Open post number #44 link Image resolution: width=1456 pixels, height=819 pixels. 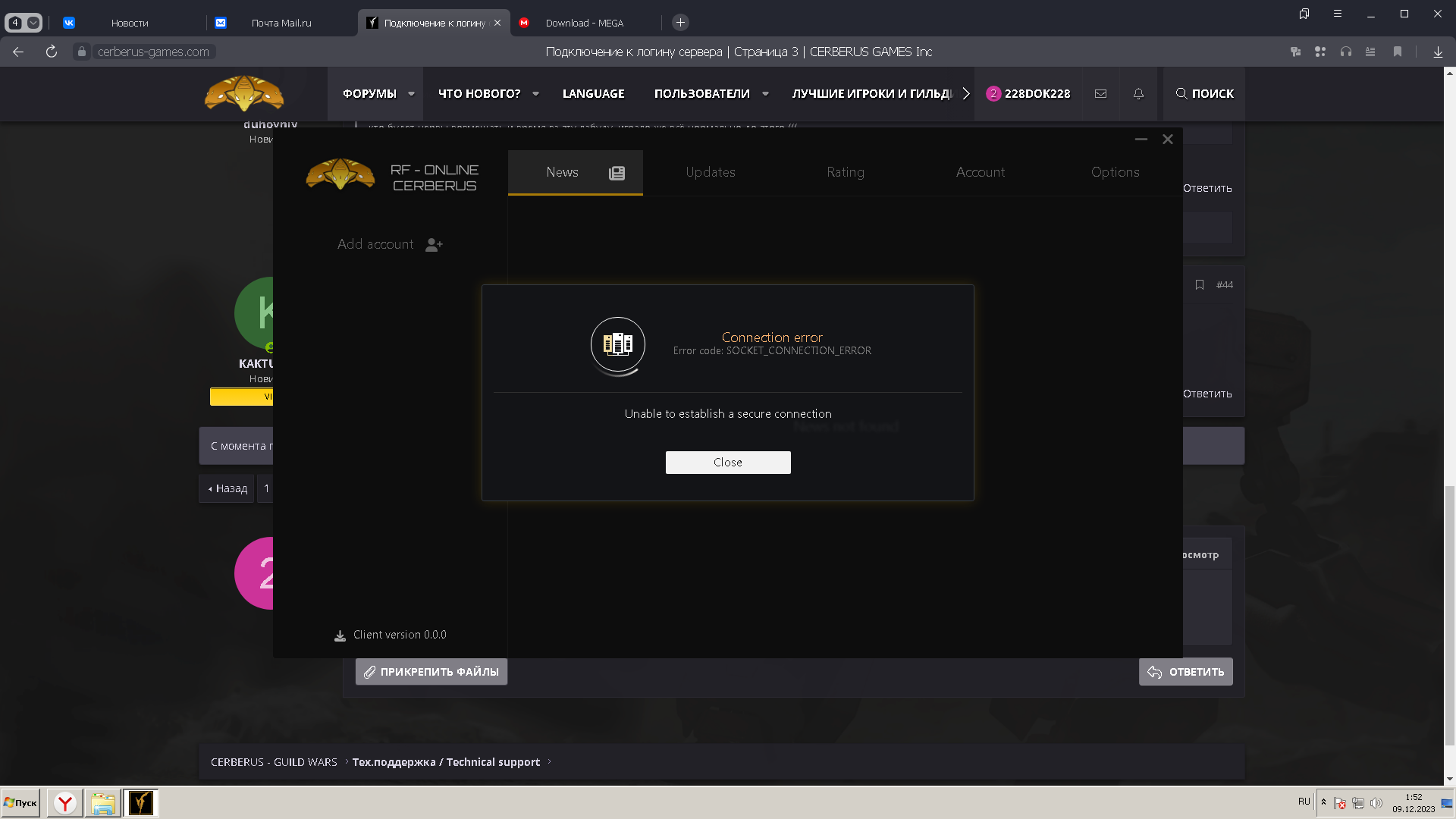click(1225, 285)
